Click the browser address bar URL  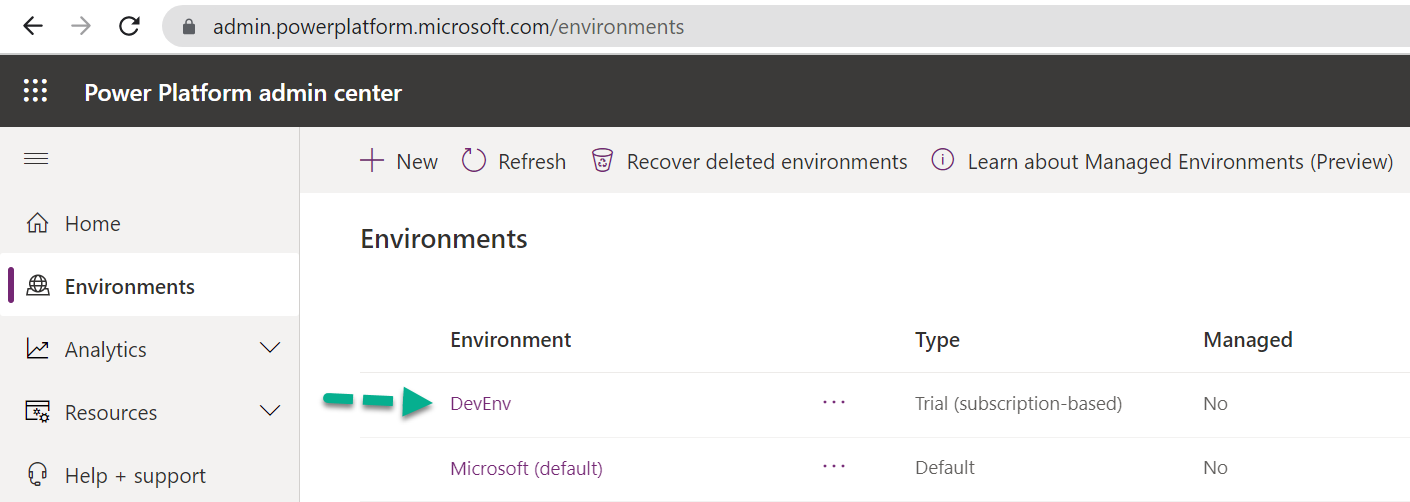[448, 27]
